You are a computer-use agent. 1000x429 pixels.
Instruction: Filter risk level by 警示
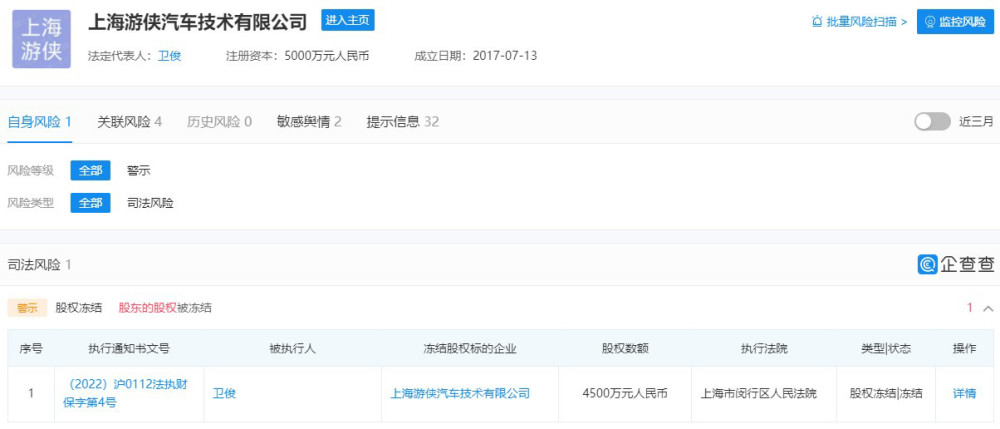click(139, 171)
